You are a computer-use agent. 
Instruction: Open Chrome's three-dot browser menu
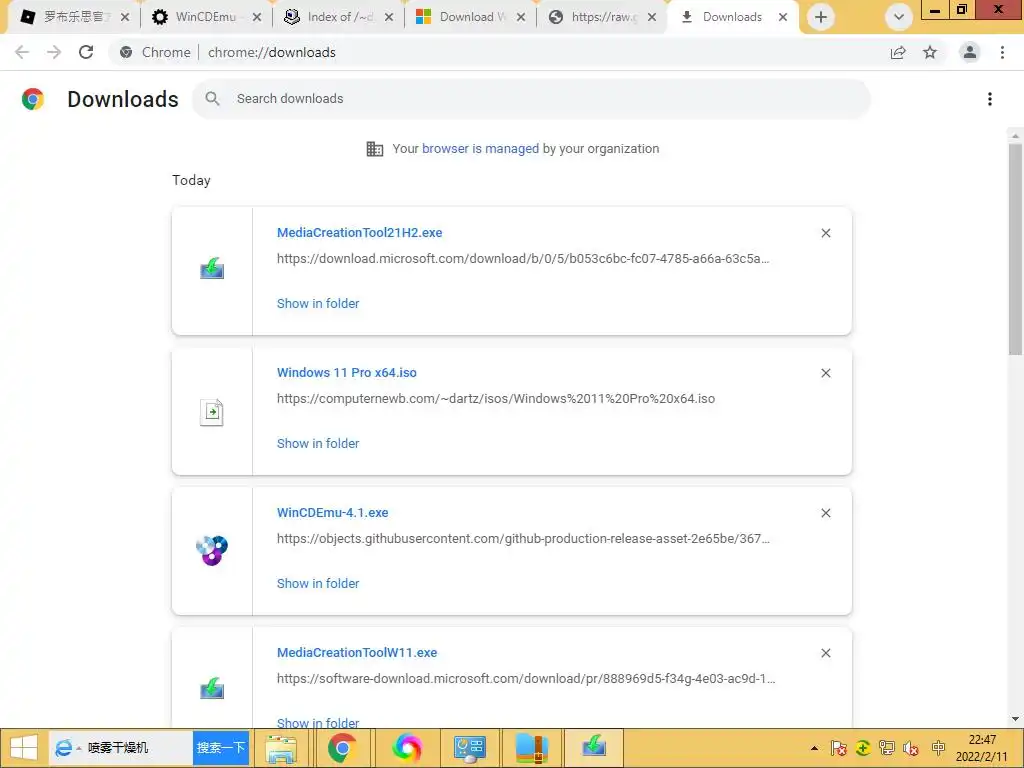point(1002,52)
